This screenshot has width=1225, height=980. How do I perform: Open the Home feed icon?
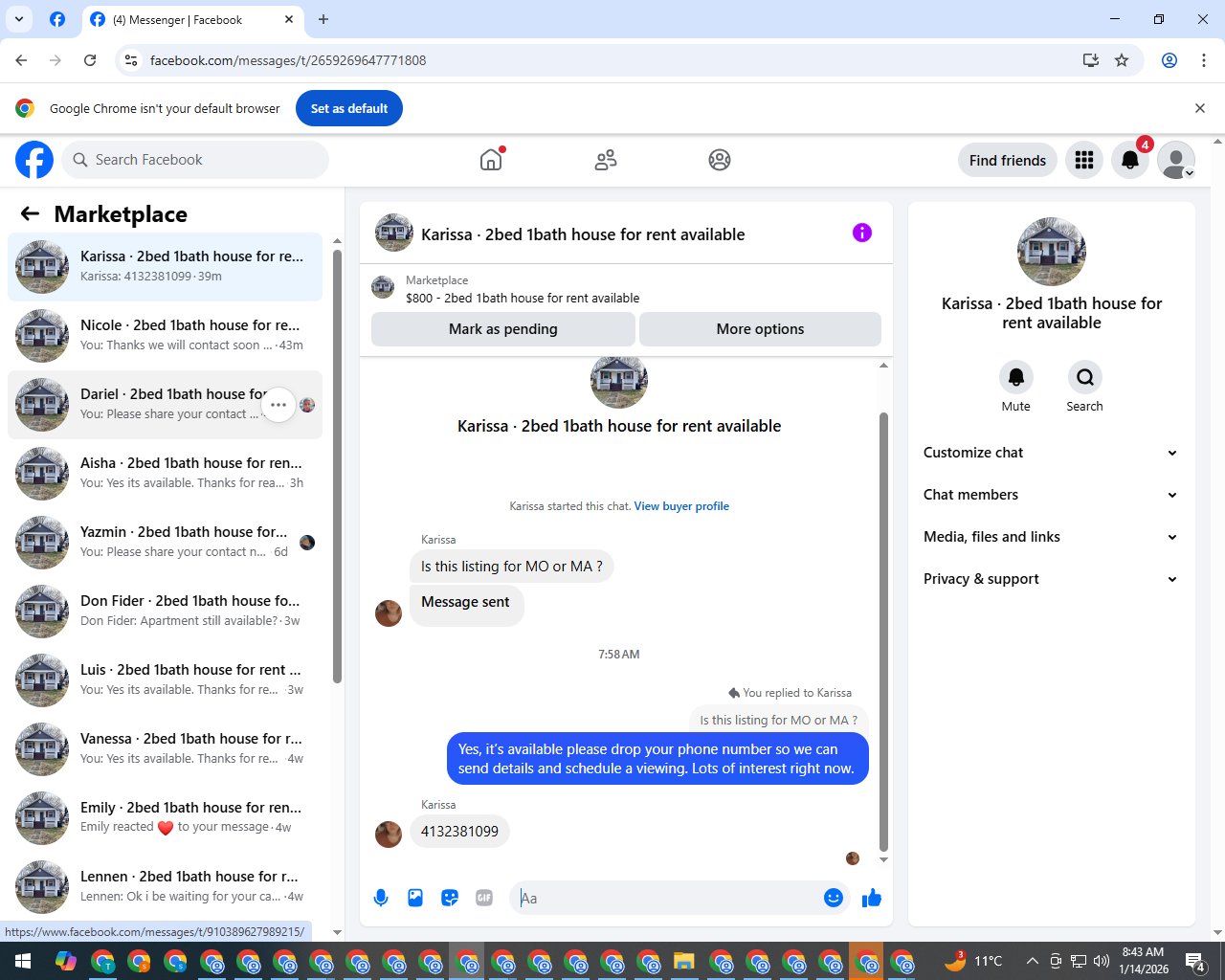[491, 160]
